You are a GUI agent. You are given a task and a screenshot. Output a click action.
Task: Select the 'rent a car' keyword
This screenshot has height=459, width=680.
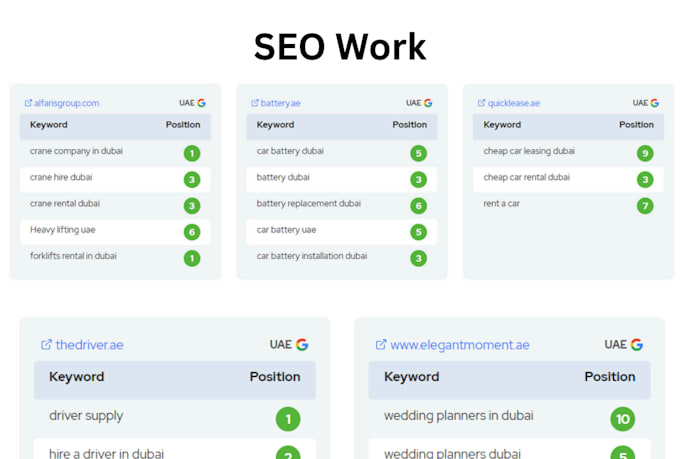(x=501, y=203)
